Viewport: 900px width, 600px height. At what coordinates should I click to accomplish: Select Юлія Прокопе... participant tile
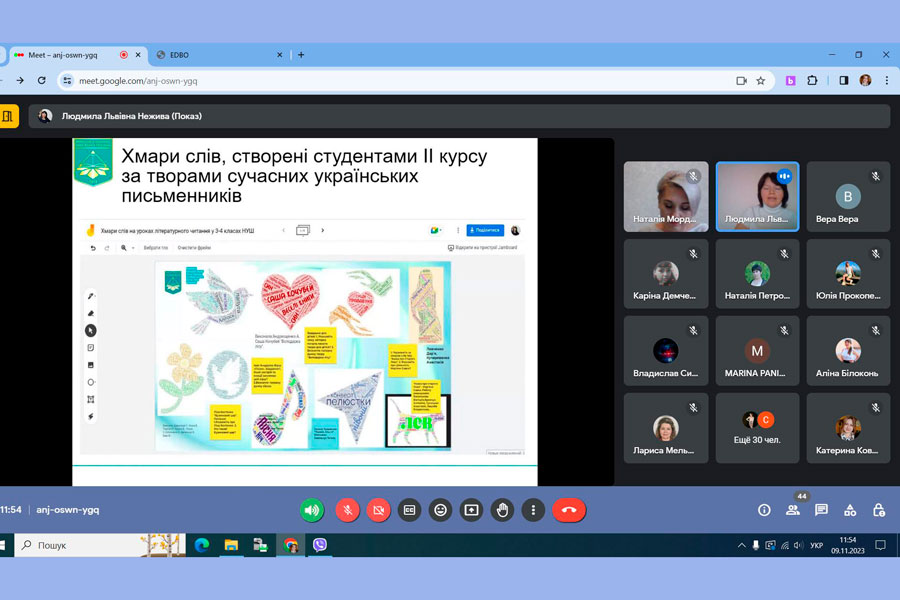click(x=848, y=274)
